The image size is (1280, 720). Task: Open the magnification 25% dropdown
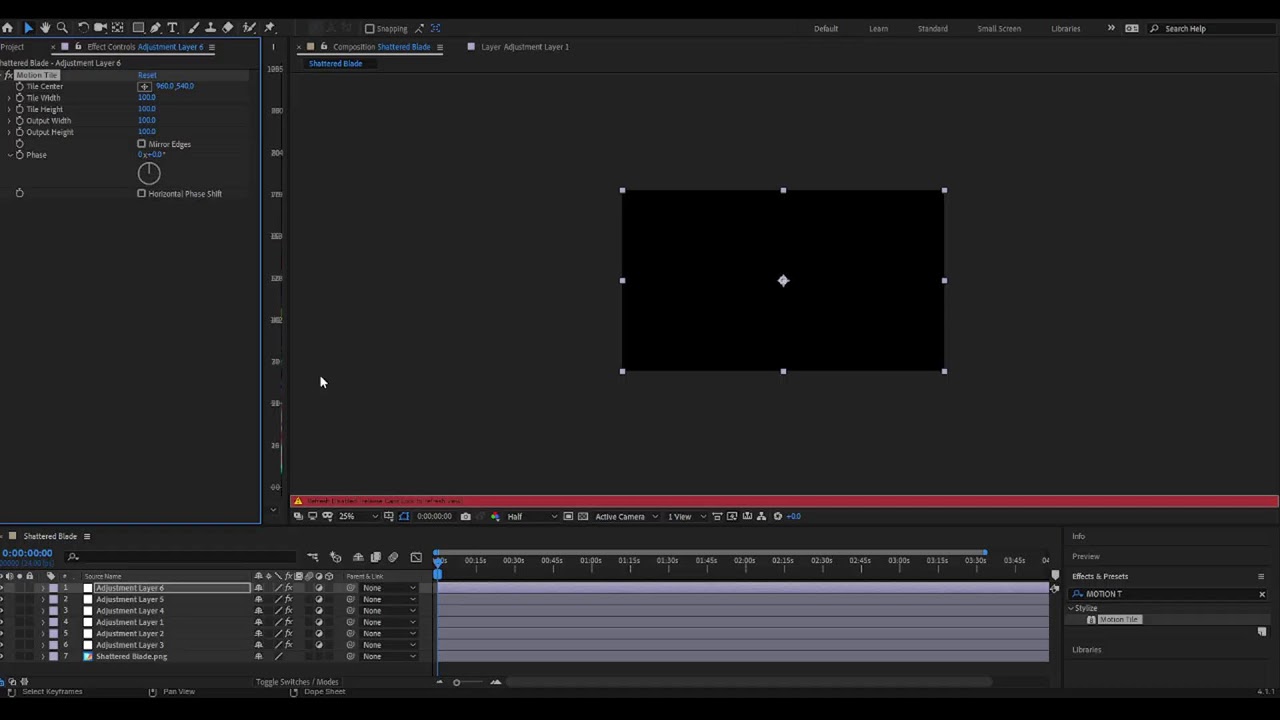tap(358, 516)
